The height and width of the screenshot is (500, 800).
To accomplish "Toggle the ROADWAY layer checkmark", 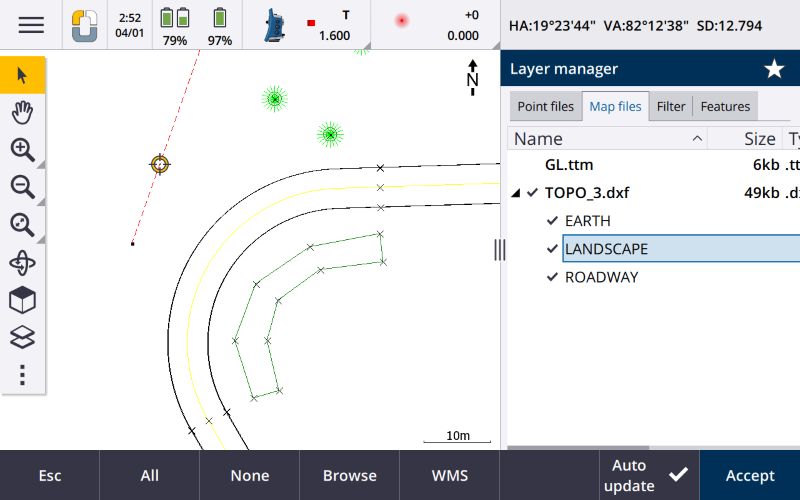I will 552,277.
